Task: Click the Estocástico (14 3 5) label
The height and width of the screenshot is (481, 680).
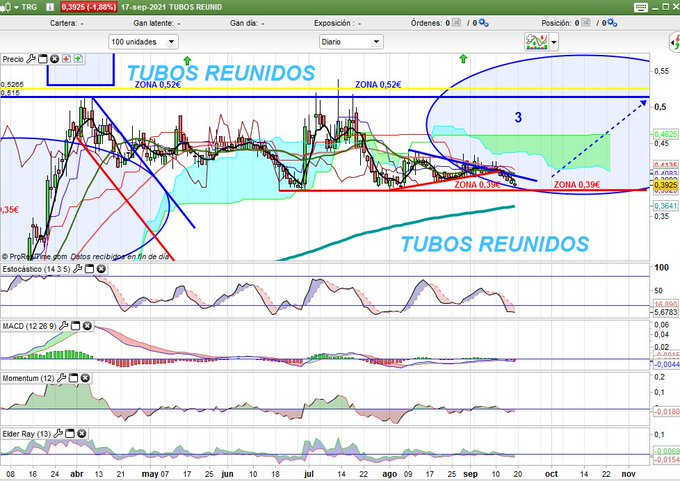Action: tap(36, 269)
